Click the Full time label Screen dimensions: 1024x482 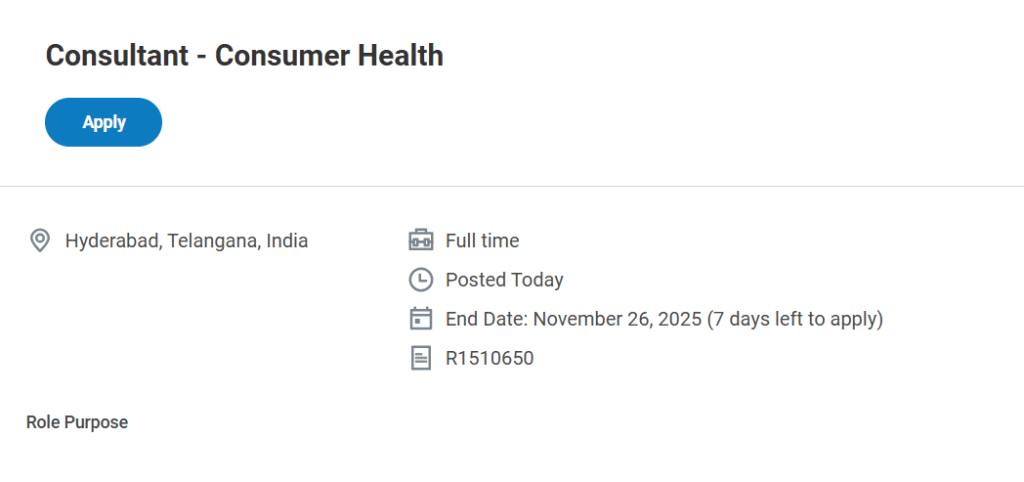click(482, 241)
